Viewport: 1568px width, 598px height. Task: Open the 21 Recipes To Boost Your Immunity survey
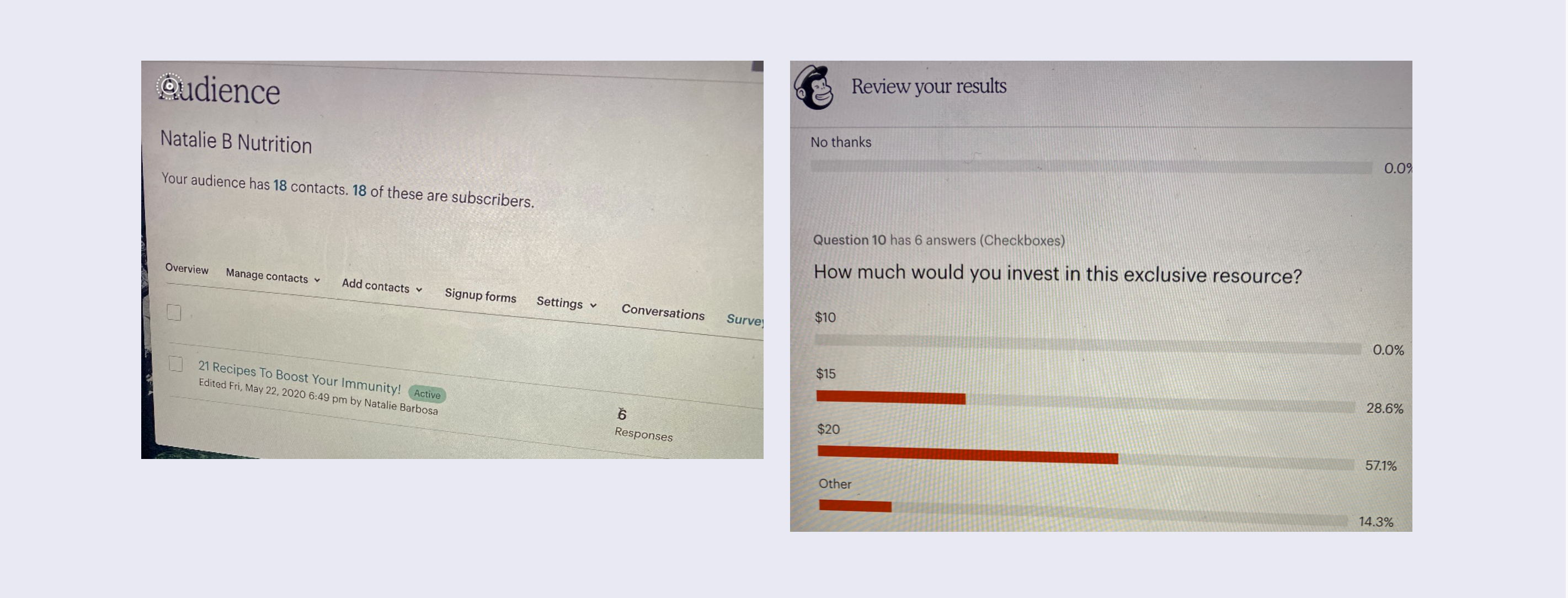299,377
